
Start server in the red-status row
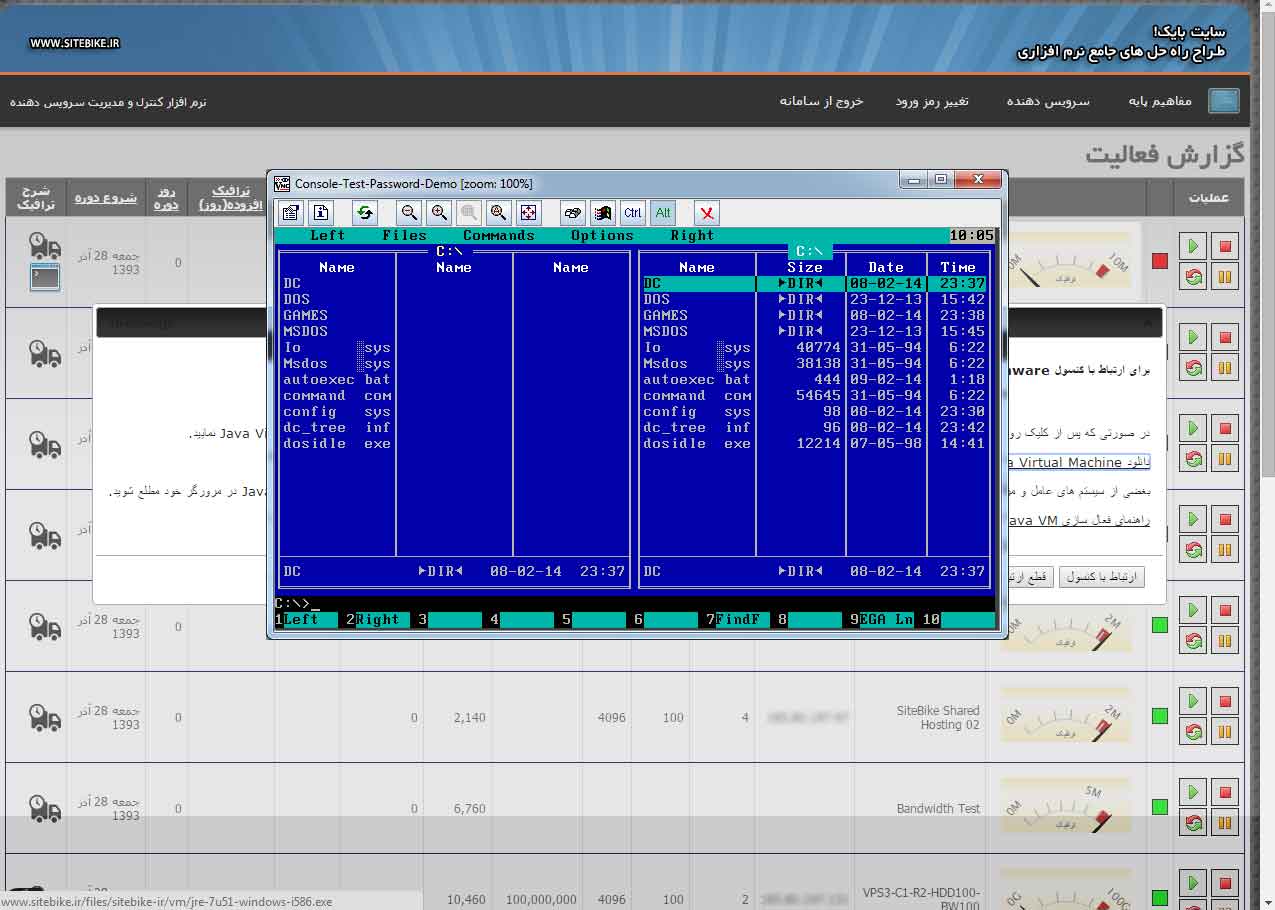coord(1192,246)
